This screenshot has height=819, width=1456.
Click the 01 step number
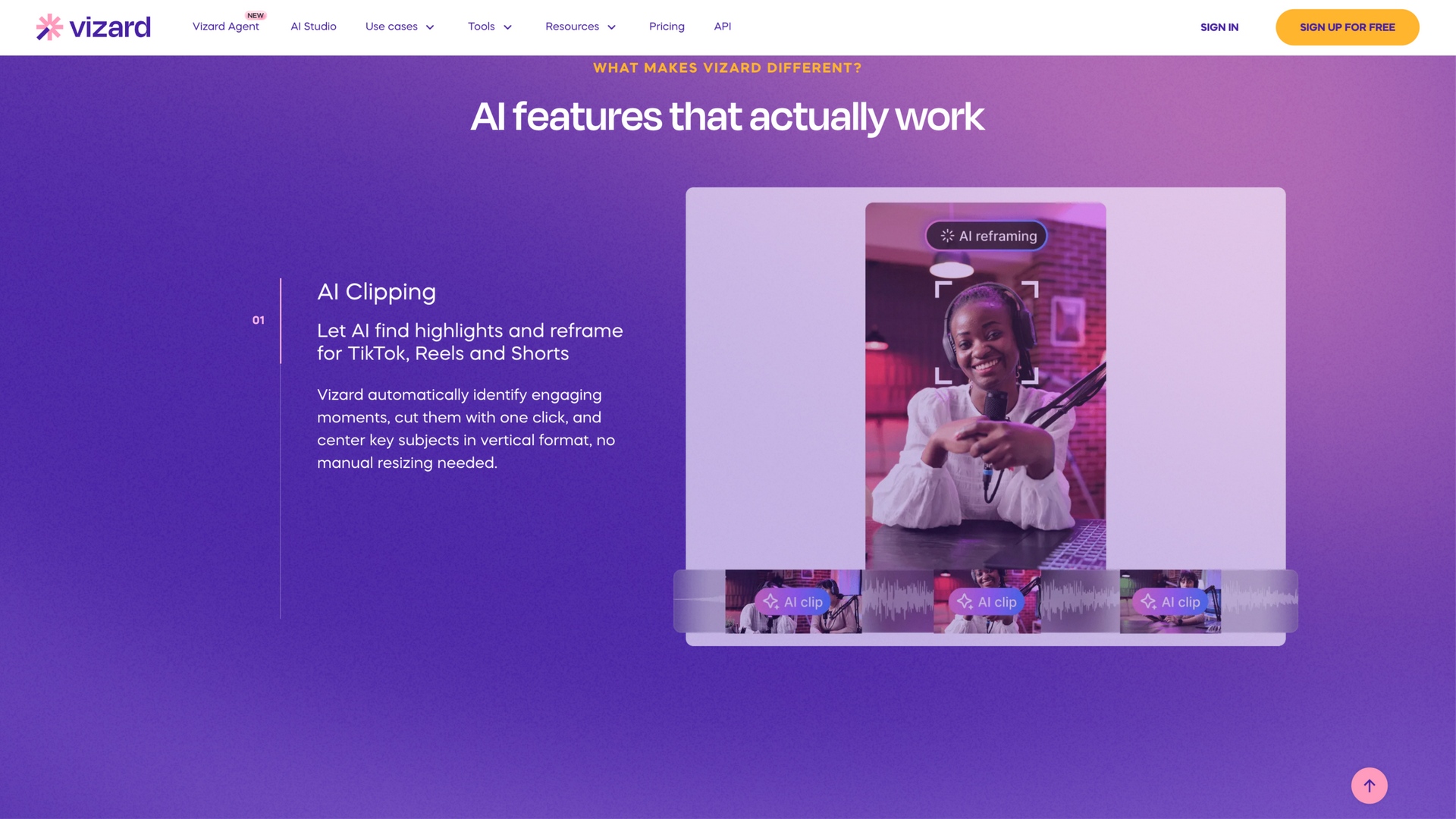[259, 320]
